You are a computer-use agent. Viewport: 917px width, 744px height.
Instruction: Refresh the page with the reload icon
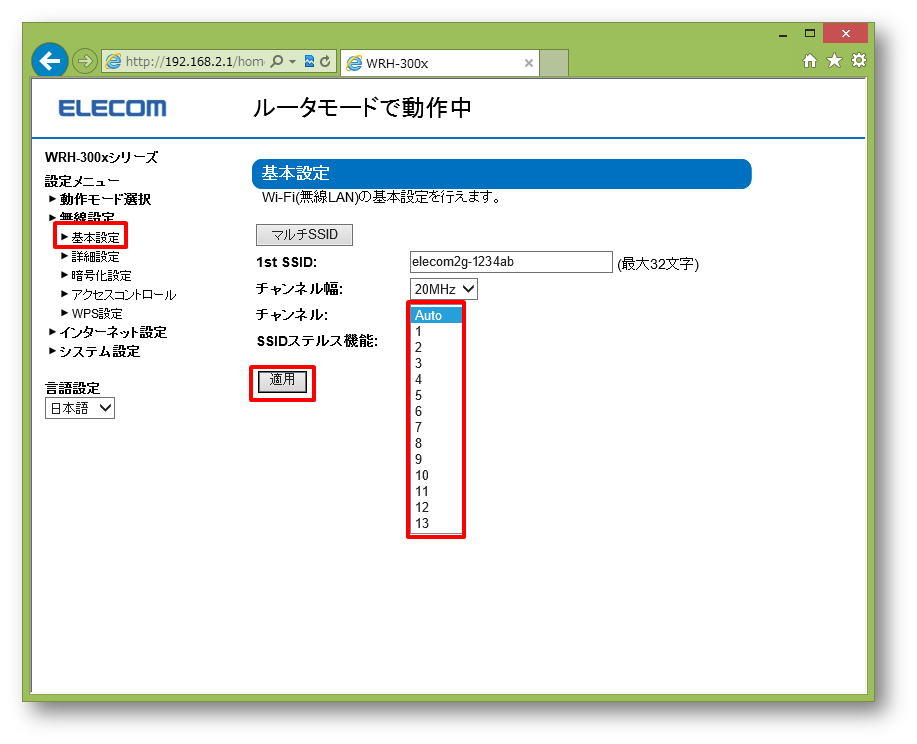pos(325,61)
